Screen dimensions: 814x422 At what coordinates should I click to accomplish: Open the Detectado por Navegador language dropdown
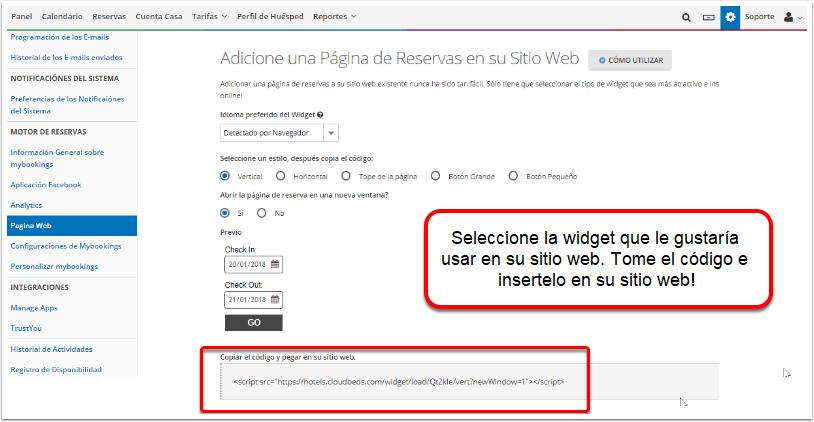coord(279,133)
